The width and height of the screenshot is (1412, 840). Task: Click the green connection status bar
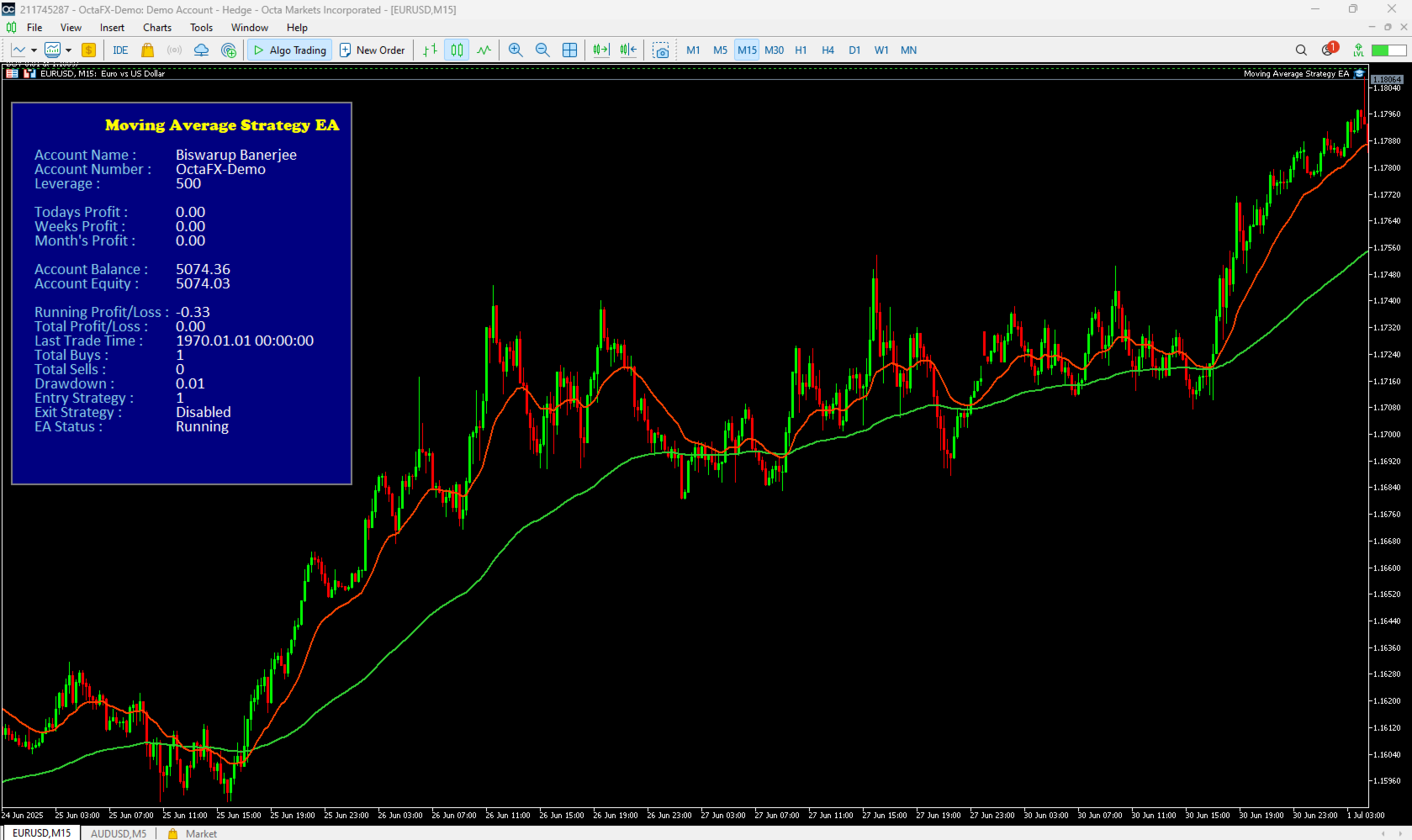1388,50
